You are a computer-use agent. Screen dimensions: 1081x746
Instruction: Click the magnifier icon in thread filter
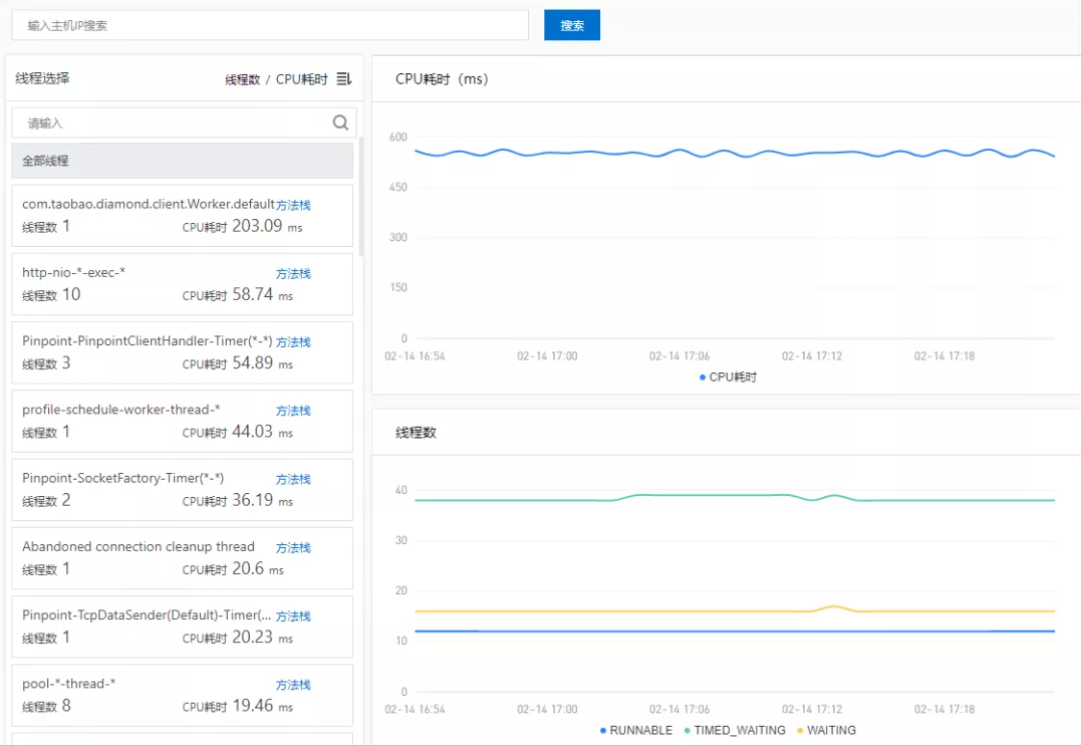(x=341, y=123)
